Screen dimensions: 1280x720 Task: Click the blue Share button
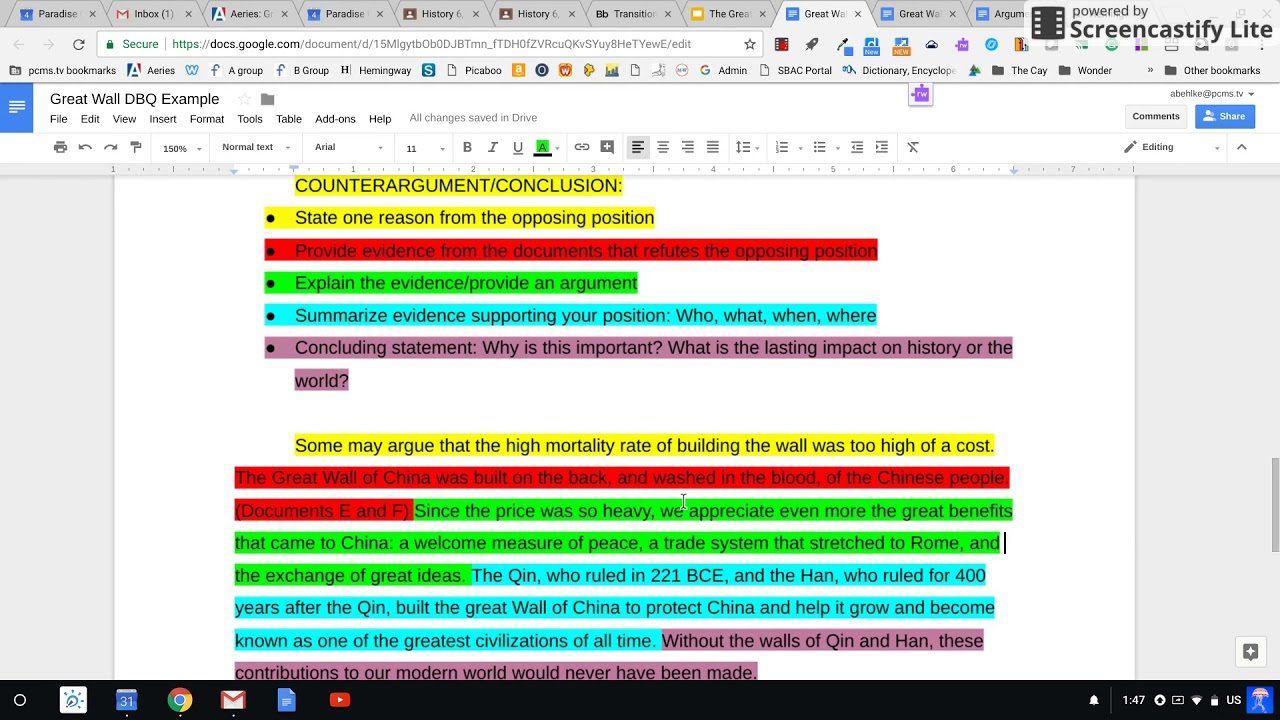coord(1225,116)
